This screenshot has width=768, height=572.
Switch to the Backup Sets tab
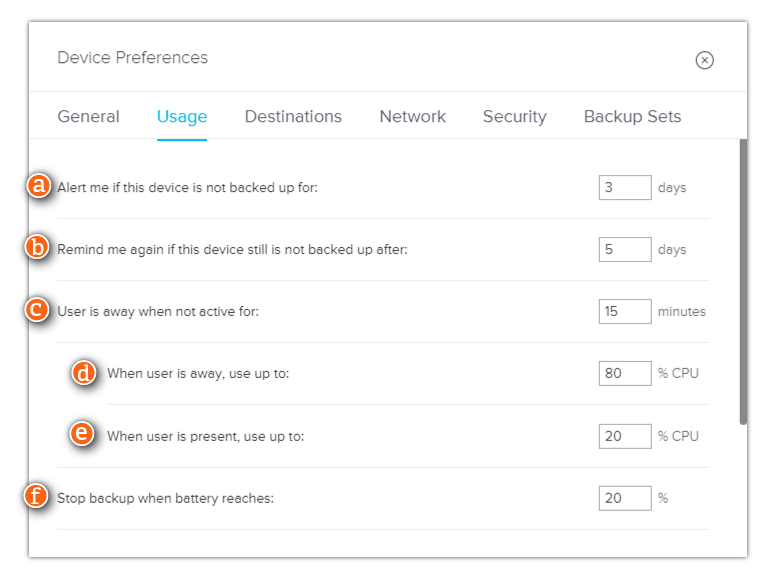[x=632, y=117]
